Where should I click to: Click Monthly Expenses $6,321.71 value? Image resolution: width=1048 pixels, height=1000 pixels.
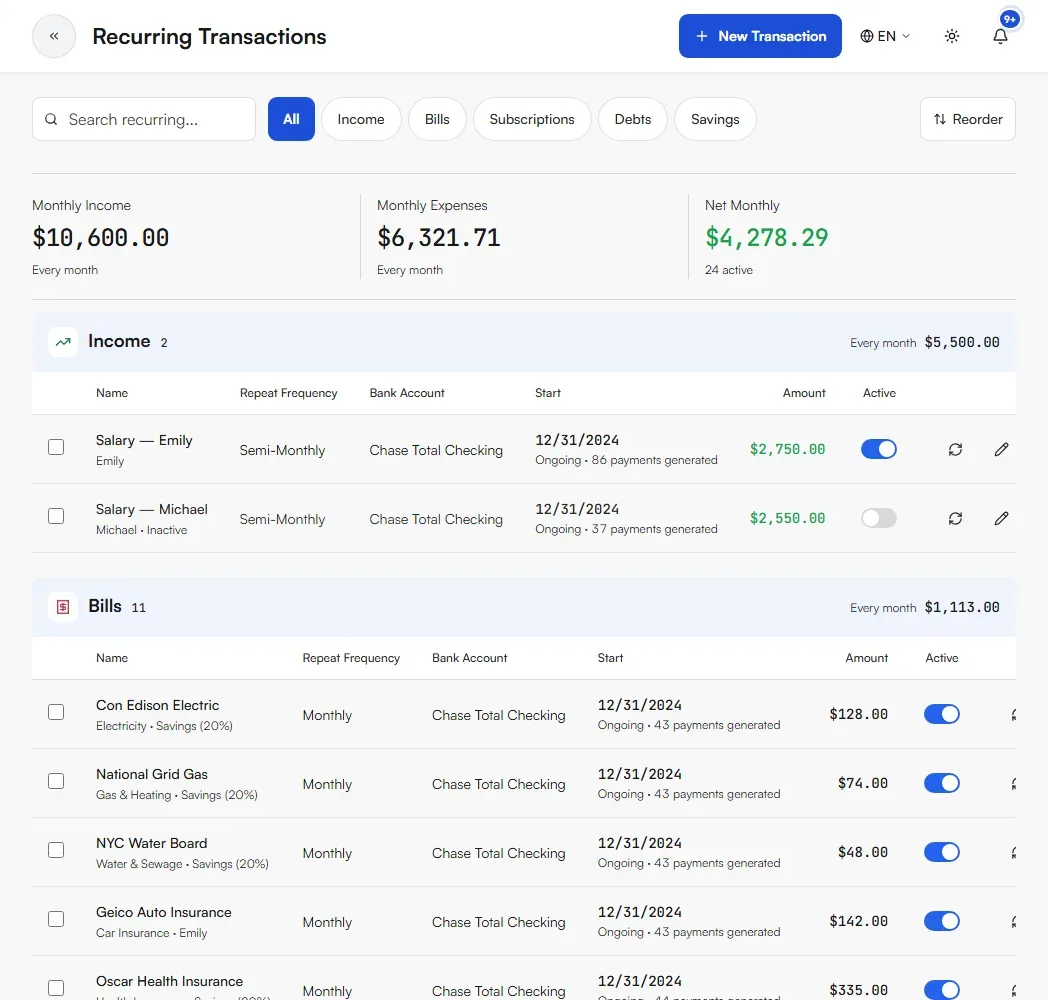(438, 237)
